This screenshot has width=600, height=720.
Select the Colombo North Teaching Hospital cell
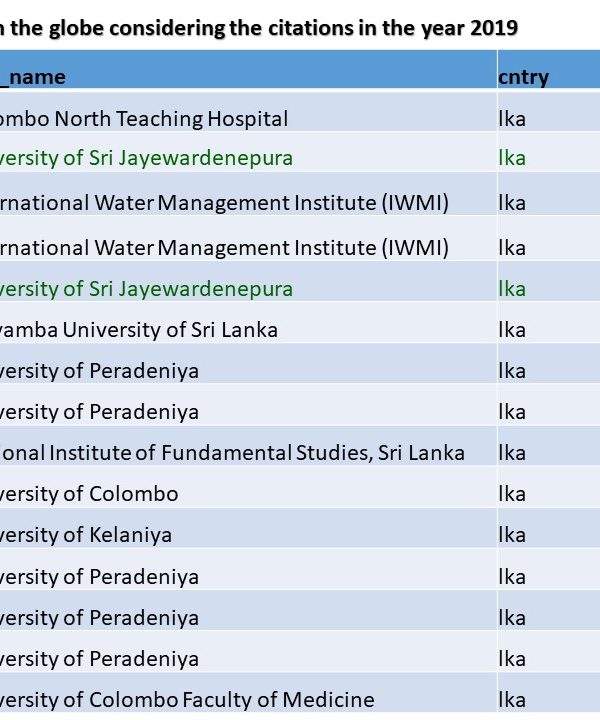pos(144,119)
